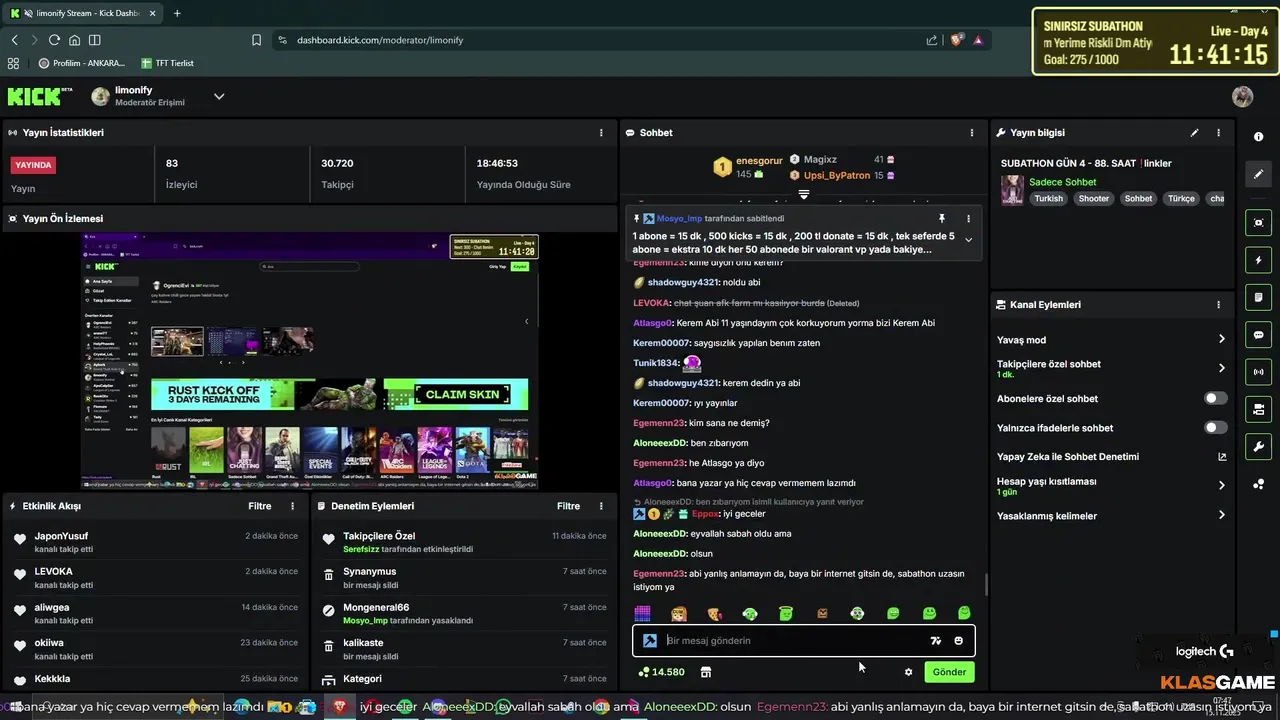Edit stream info with the pencil icon
1280x720 pixels.
click(1194, 132)
